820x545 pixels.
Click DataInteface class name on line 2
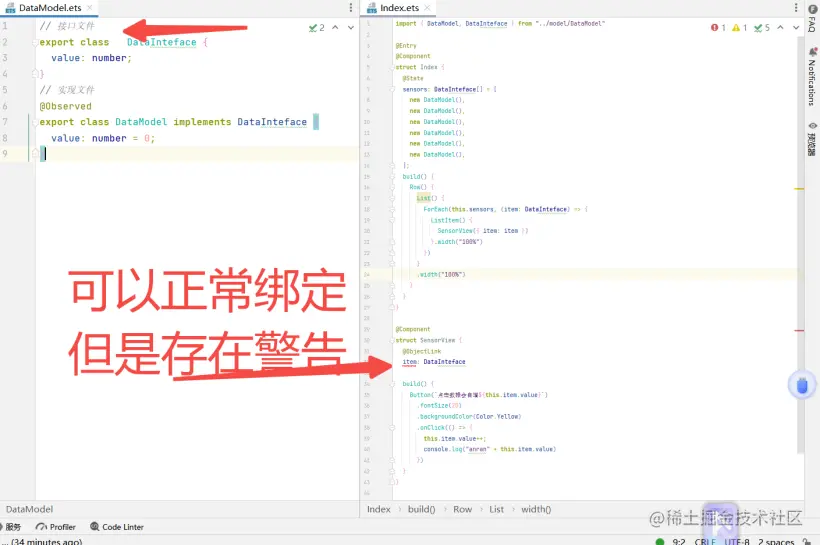point(162,42)
